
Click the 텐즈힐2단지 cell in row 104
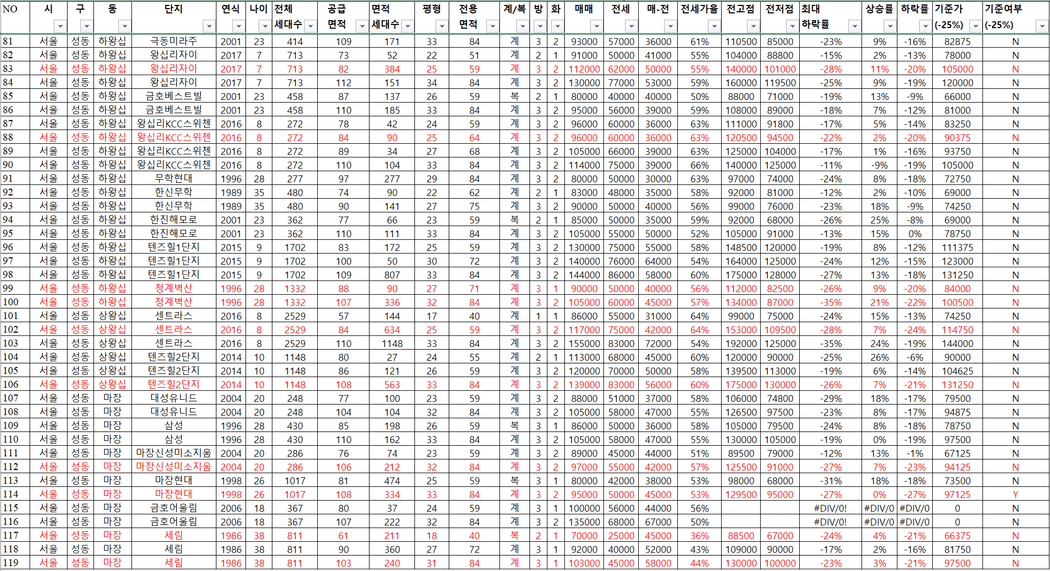pos(173,357)
